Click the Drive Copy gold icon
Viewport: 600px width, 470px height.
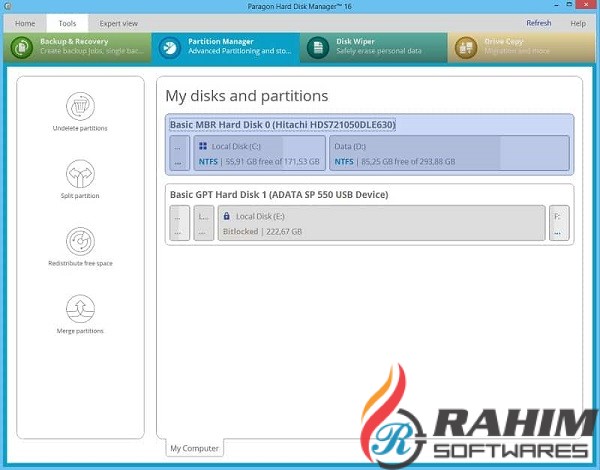coord(466,48)
